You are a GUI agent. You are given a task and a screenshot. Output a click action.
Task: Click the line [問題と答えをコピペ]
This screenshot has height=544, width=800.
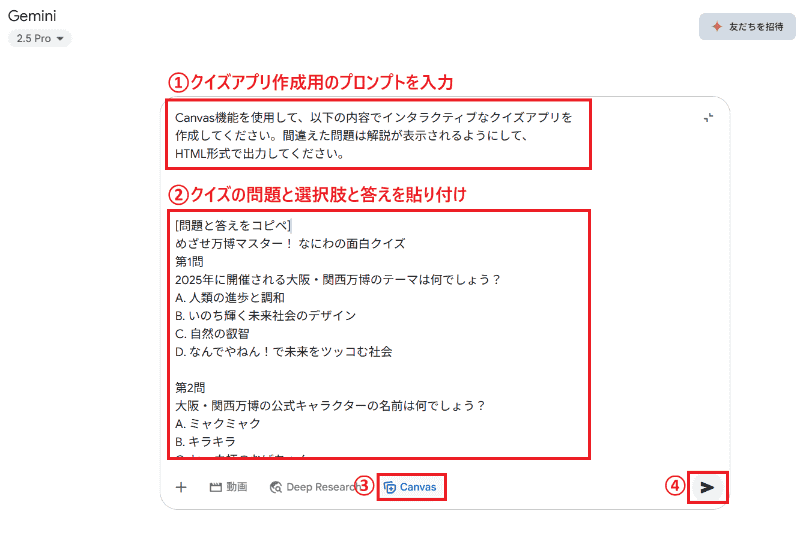tap(233, 226)
